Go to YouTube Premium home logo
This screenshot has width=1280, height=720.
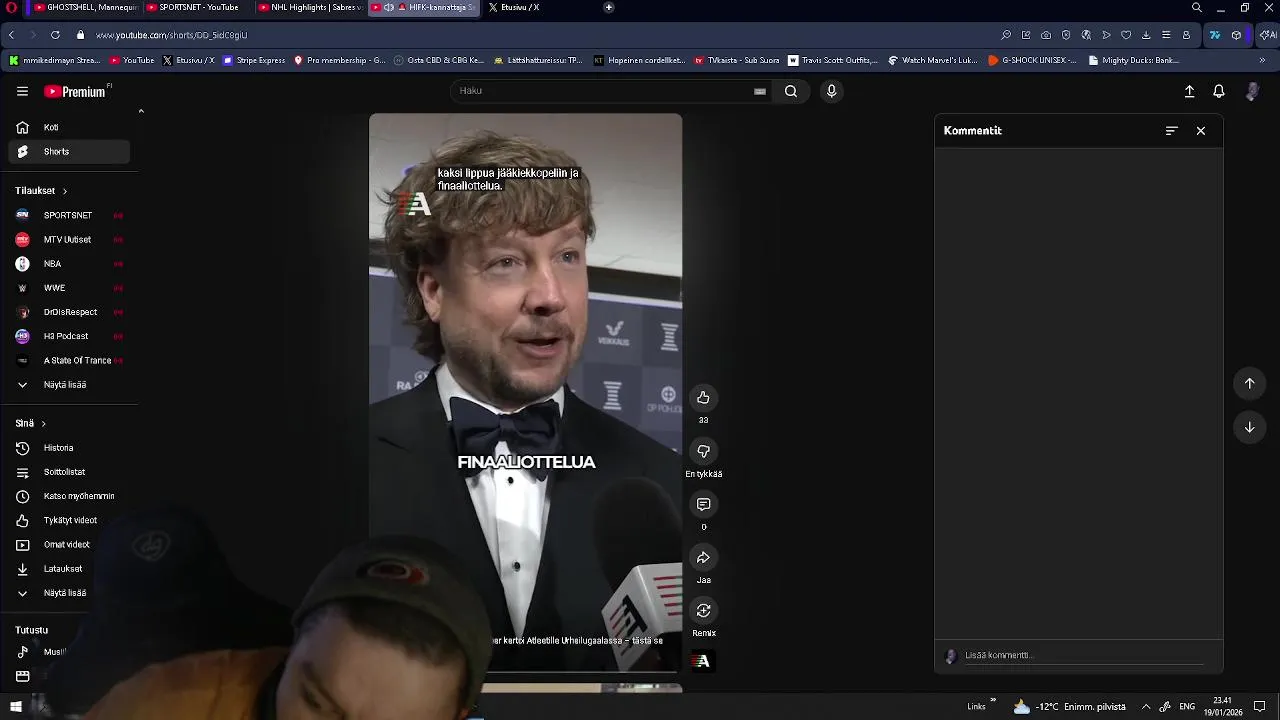[x=75, y=91]
